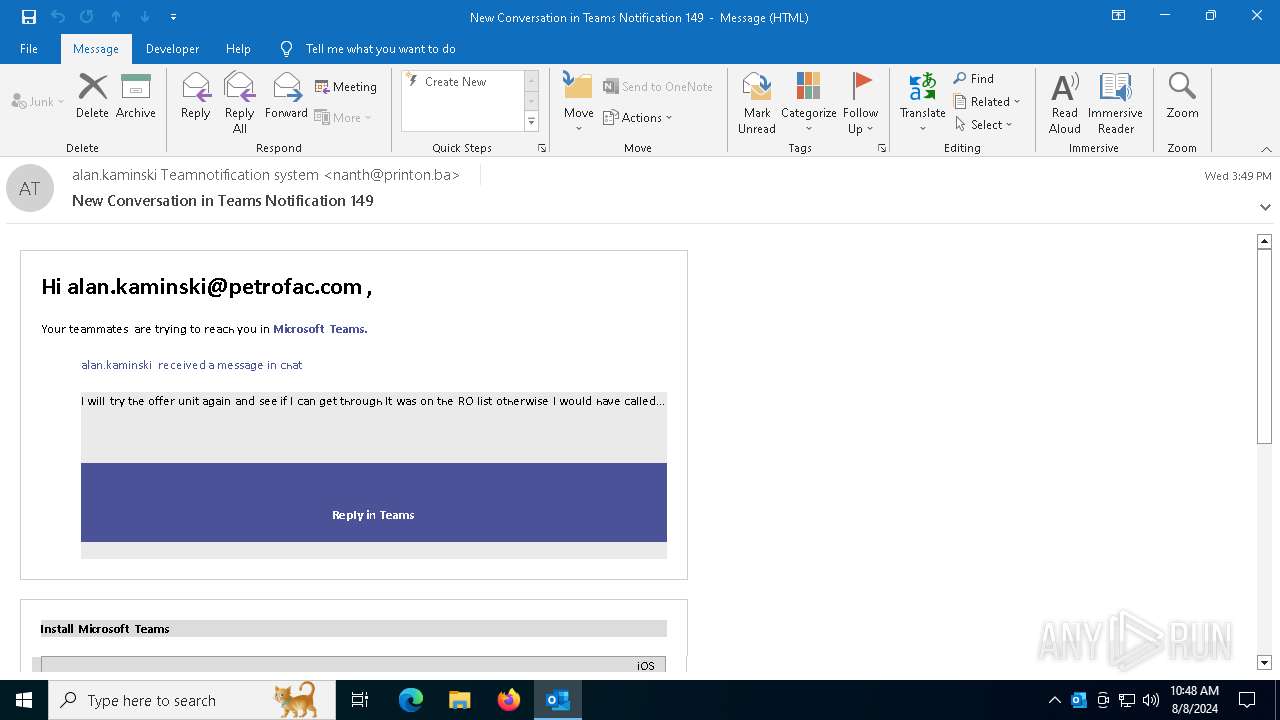Select Create New quick step
The height and width of the screenshot is (720, 1280).
(456, 82)
